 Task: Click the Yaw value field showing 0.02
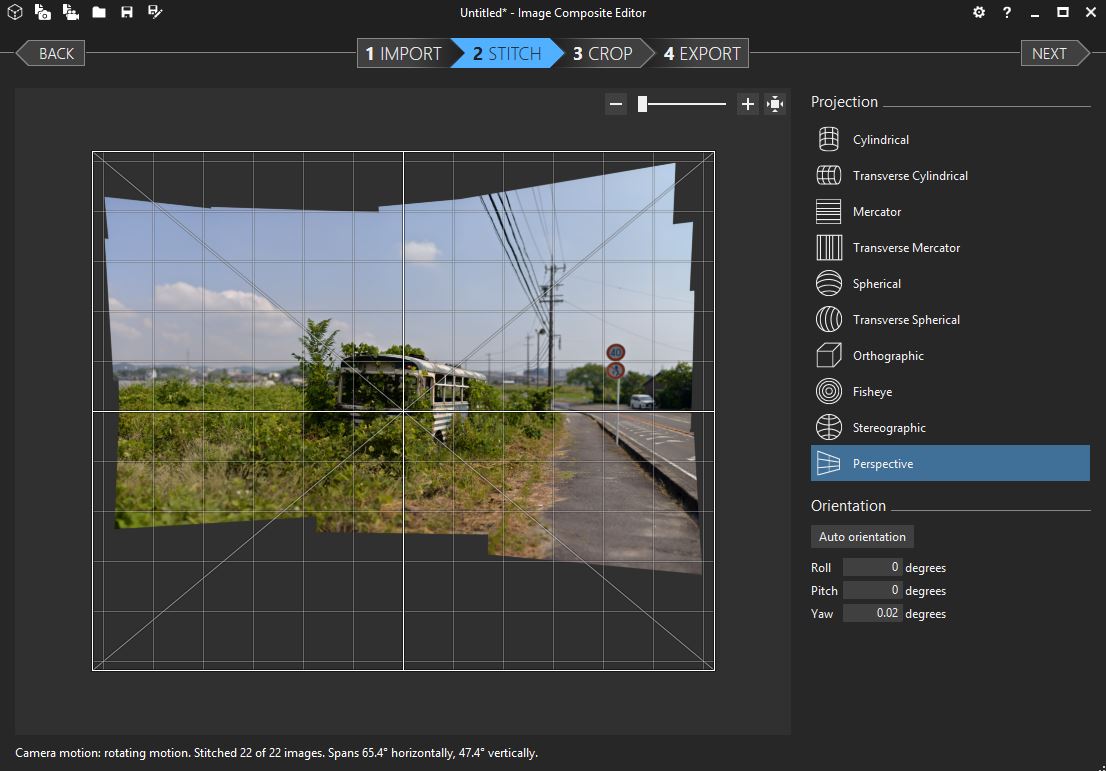tap(873, 613)
